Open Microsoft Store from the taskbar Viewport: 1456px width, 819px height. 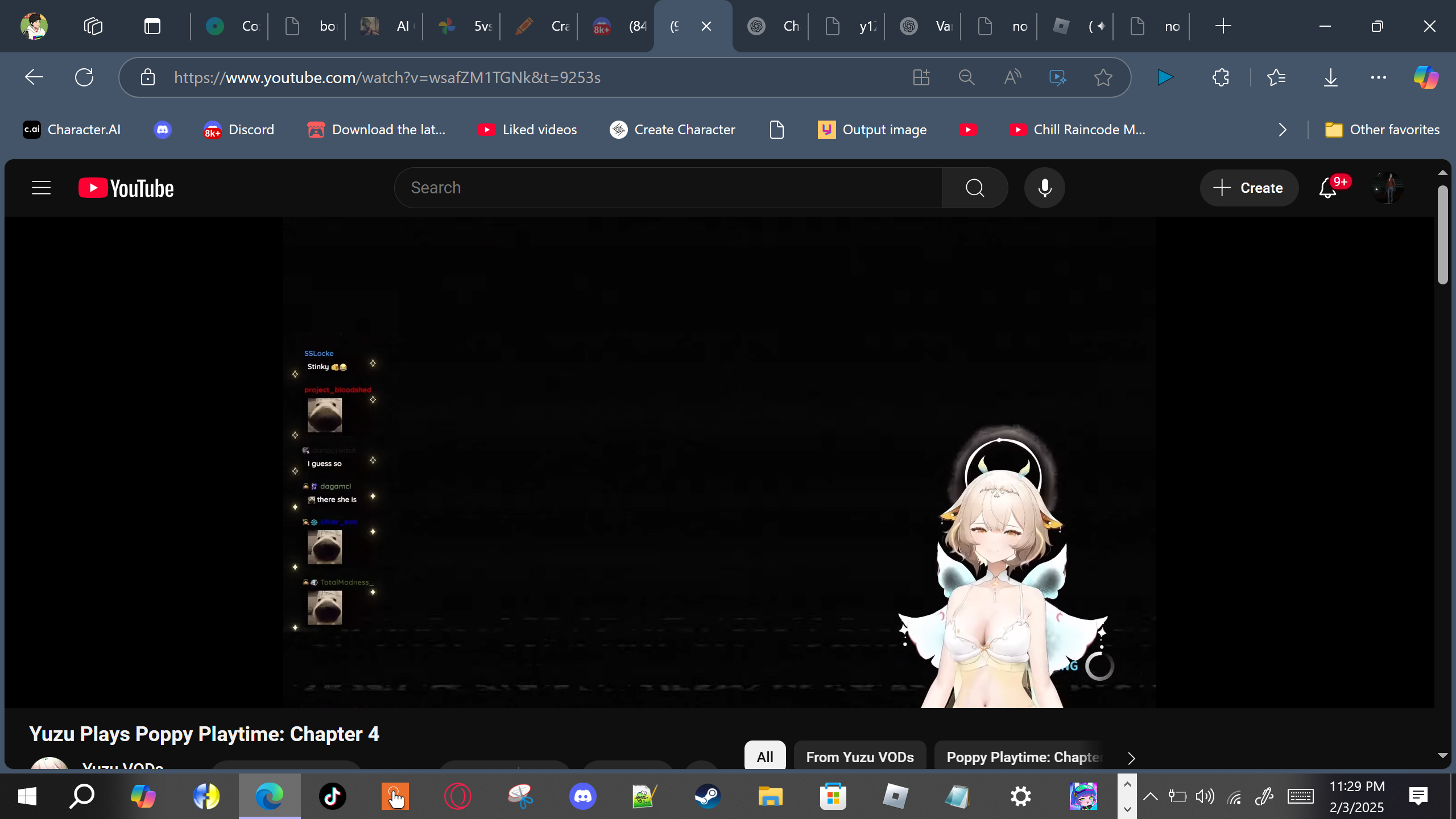tap(833, 796)
